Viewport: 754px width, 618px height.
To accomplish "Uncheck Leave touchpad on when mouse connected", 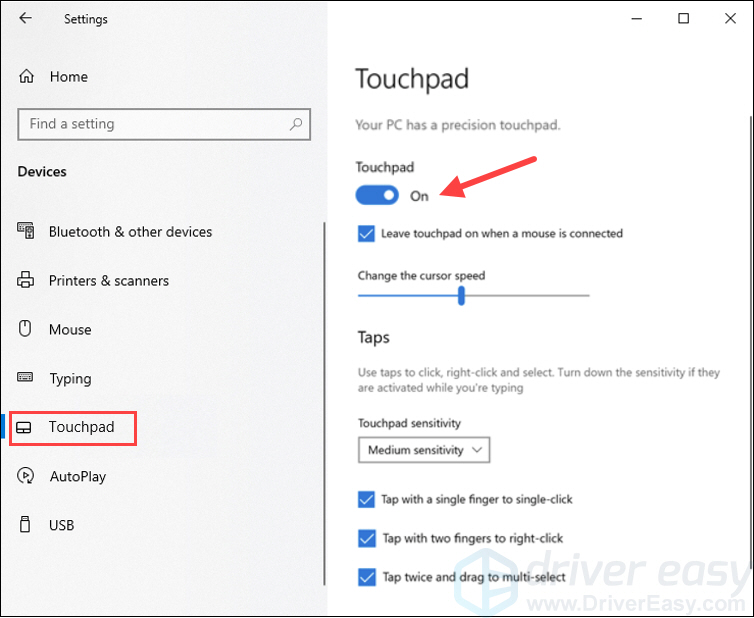I will pyautogui.click(x=366, y=234).
